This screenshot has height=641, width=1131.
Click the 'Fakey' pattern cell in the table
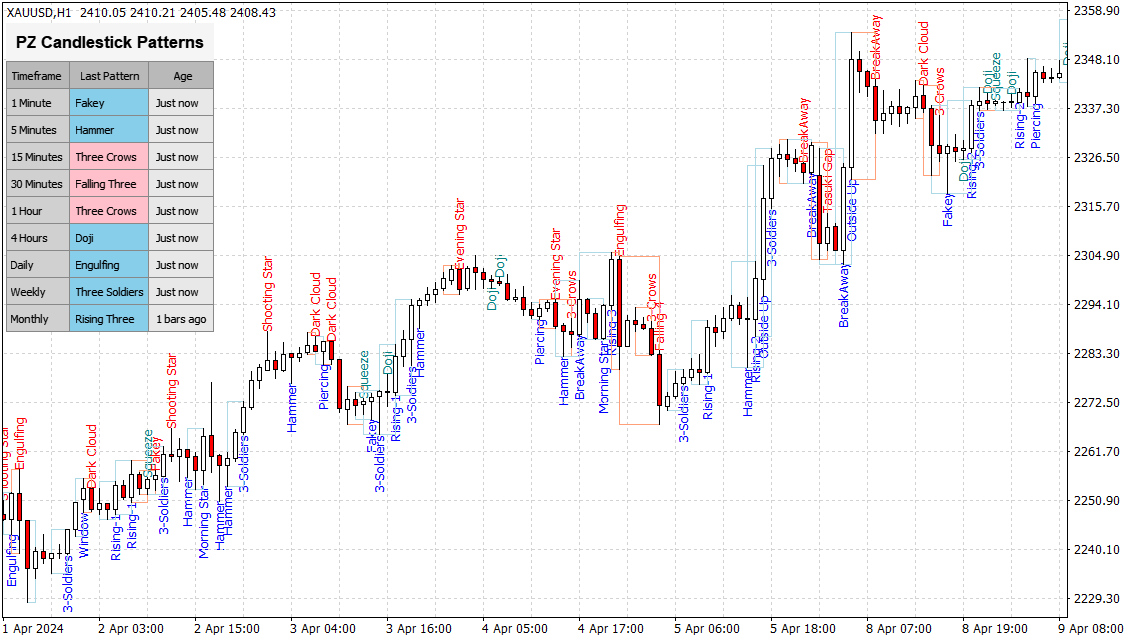[x=110, y=103]
